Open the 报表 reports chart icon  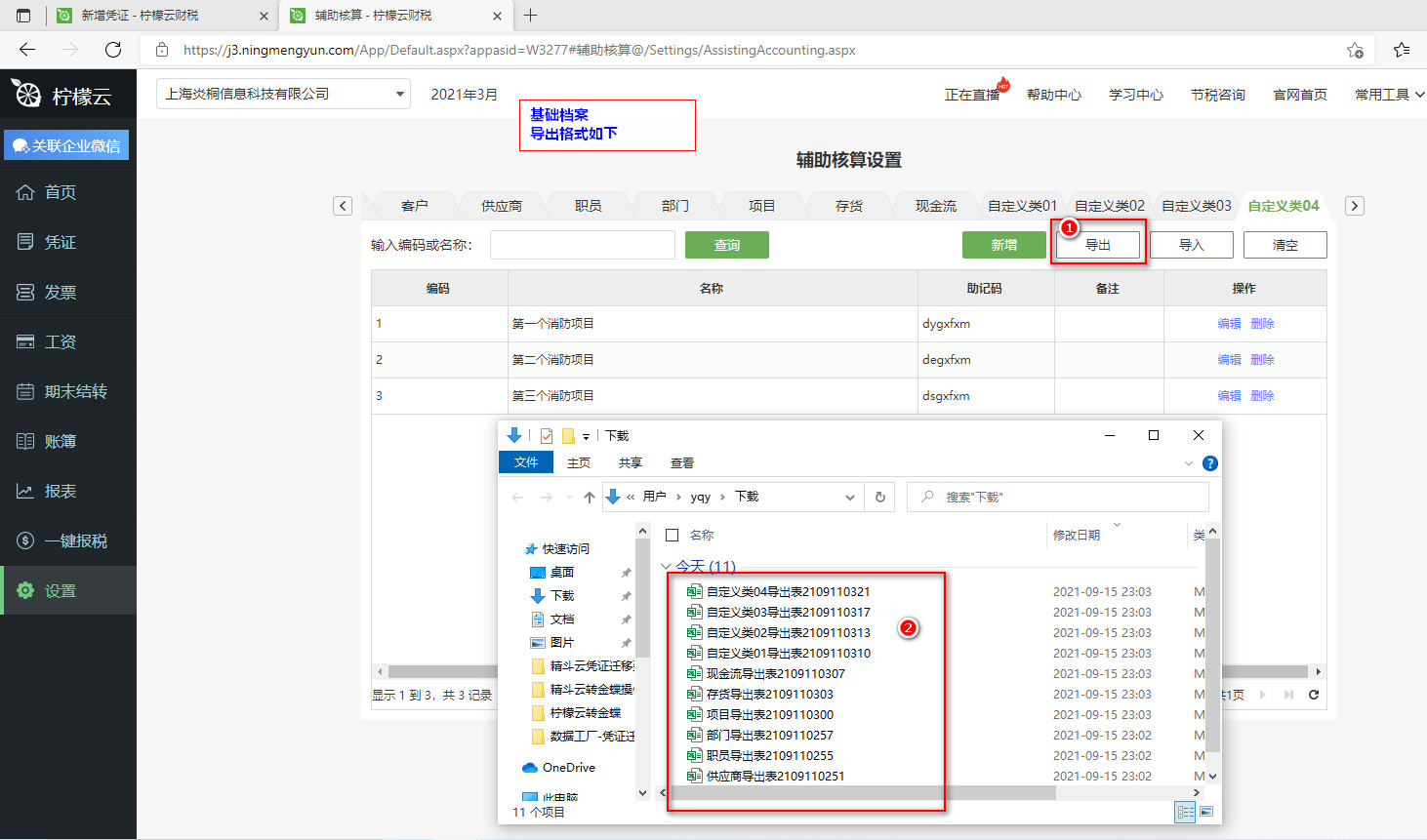pos(25,491)
